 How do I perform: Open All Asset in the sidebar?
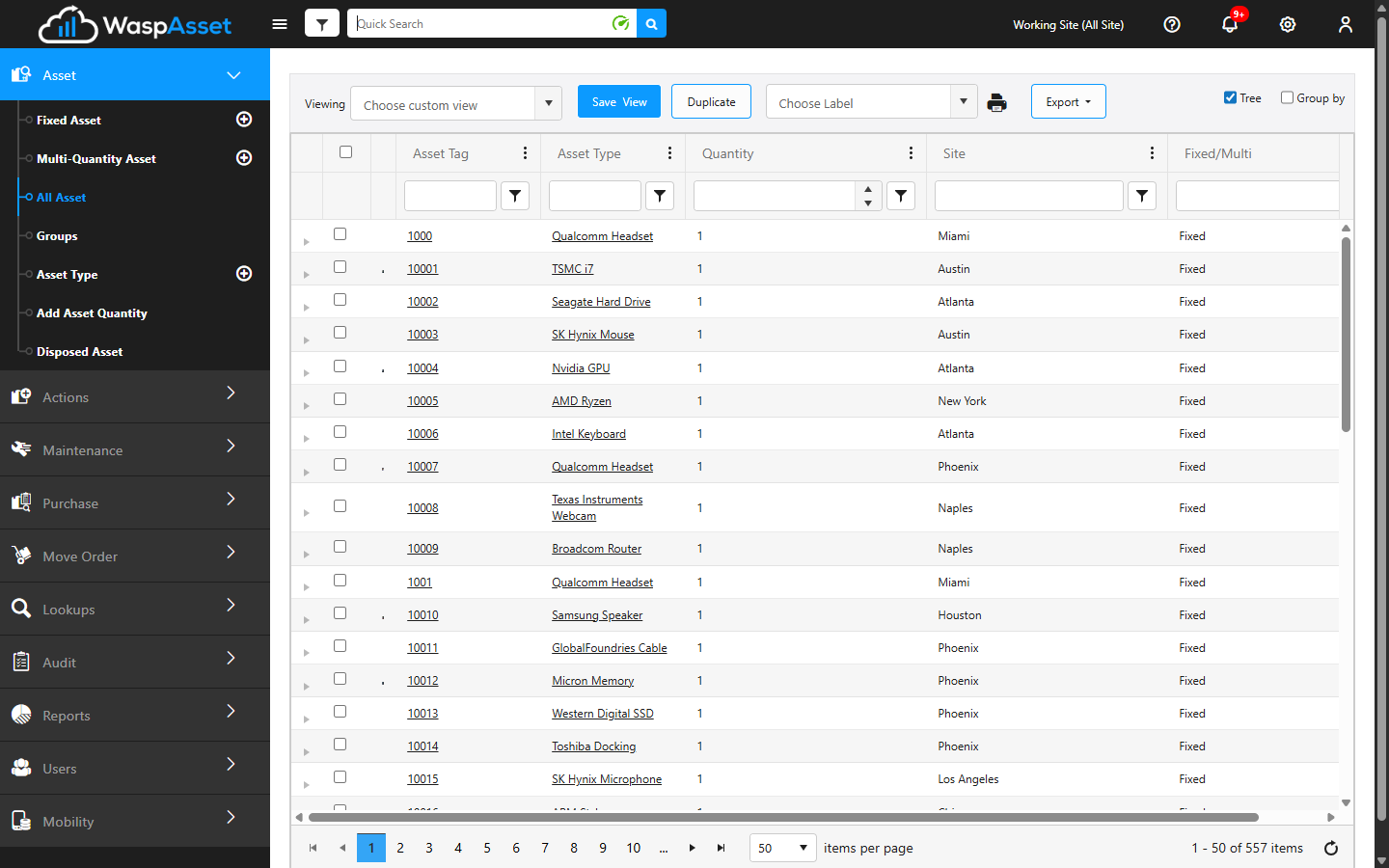[61, 197]
